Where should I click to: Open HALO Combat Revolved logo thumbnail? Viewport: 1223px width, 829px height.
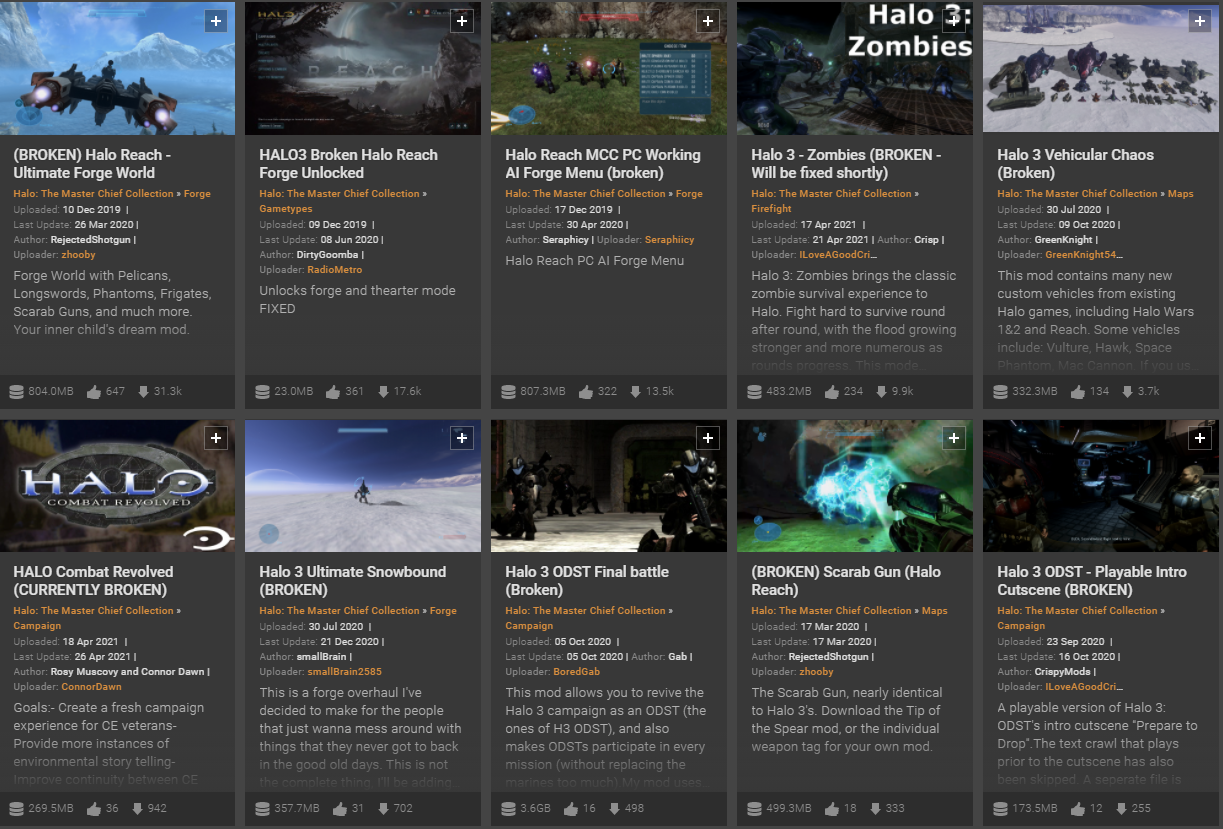[x=117, y=486]
